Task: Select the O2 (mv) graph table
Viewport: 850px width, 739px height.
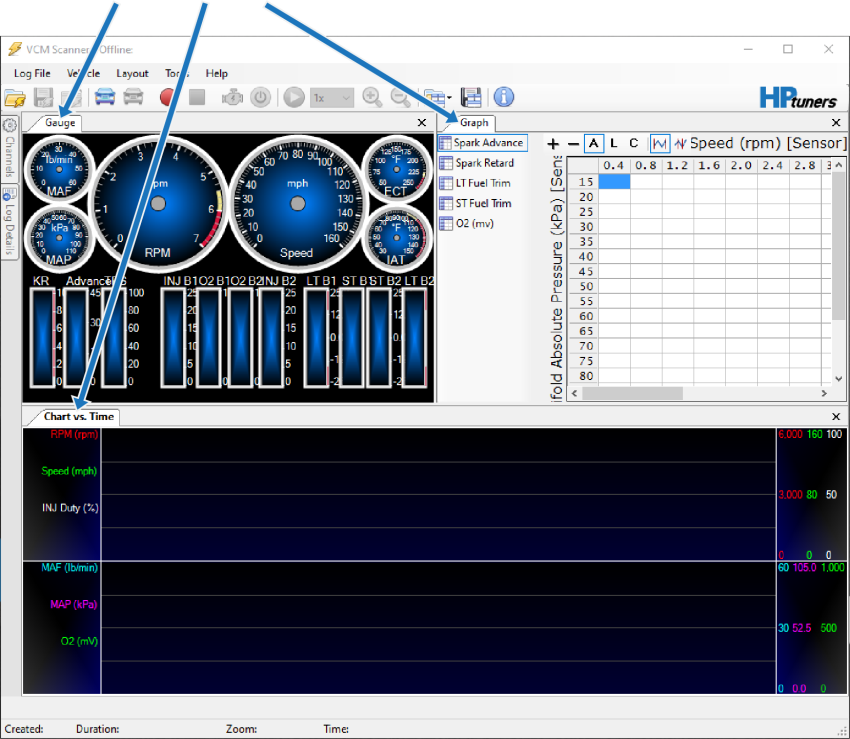Action: 467,223
